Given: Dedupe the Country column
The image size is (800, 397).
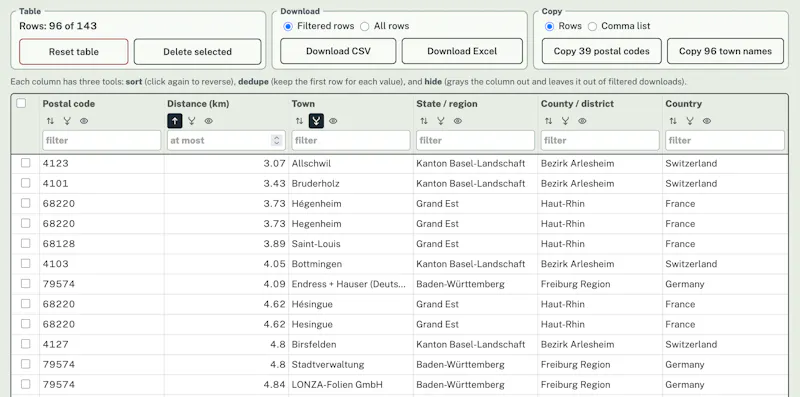Looking at the screenshot, I should click(x=690, y=121).
